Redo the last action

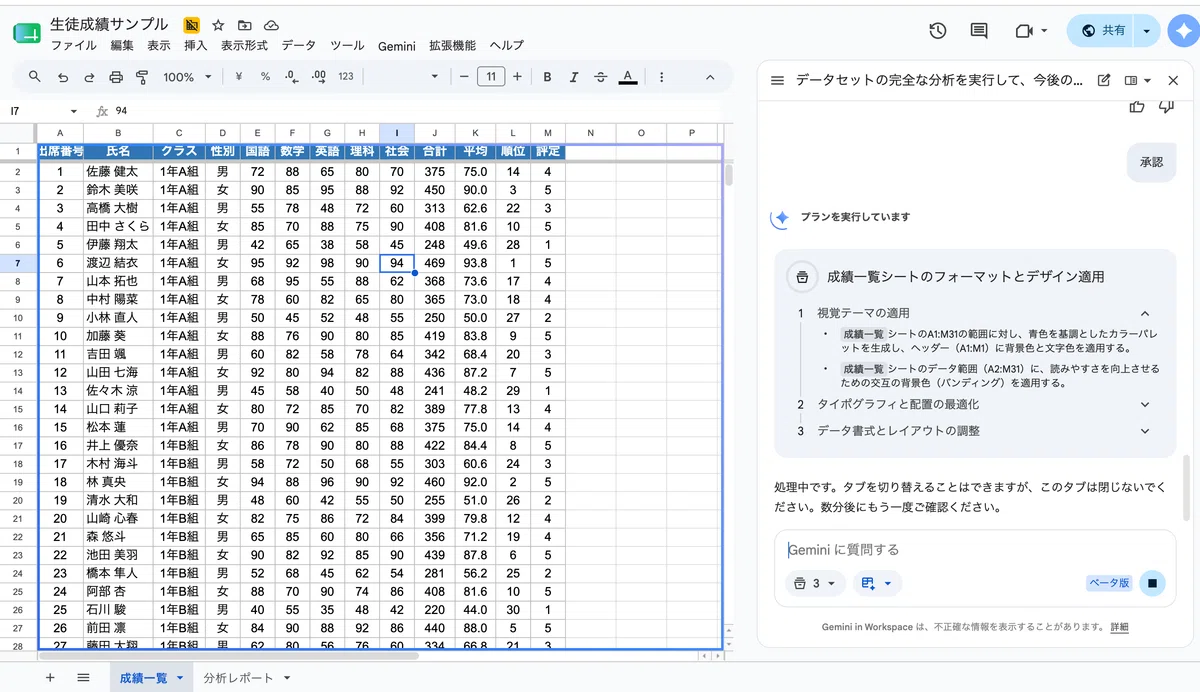click(x=89, y=77)
